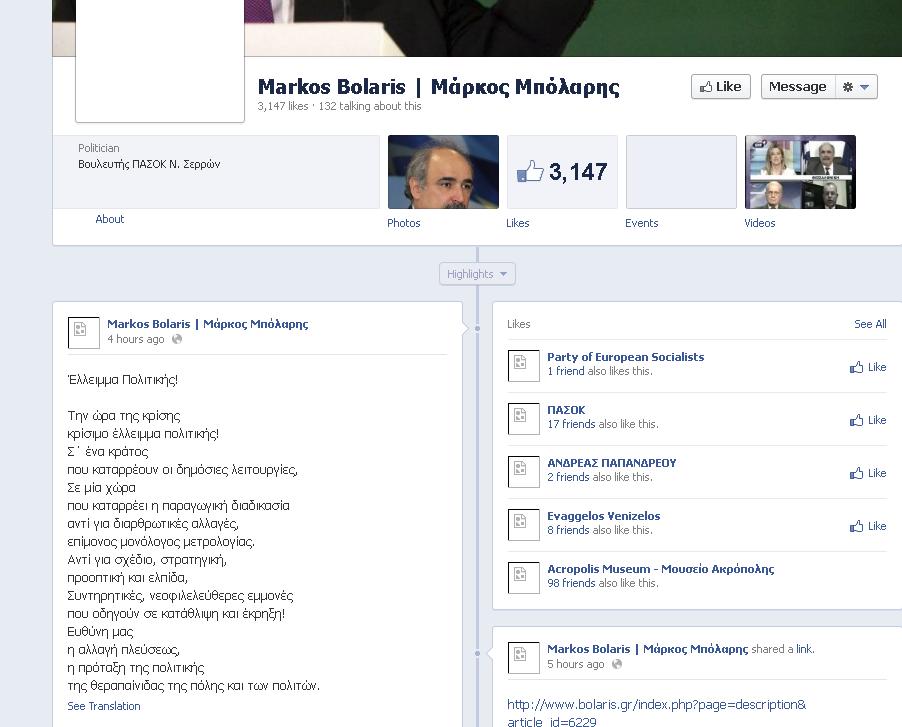The height and width of the screenshot is (727, 902).
Task: Open the Videos thumbnail
Action: click(x=800, y=172)
